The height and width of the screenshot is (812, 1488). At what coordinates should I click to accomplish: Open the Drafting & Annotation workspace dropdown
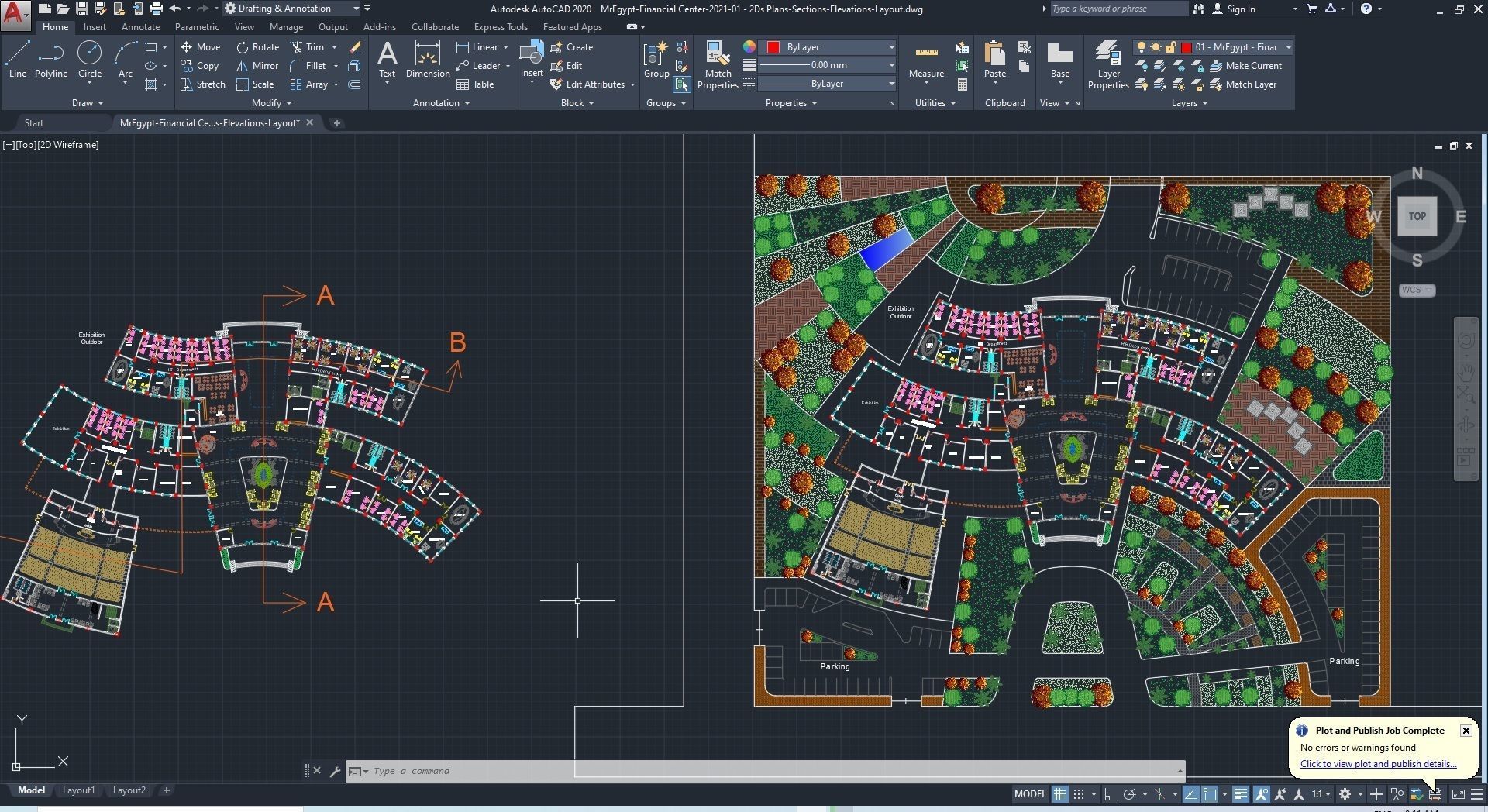click(x=292, y=9)
